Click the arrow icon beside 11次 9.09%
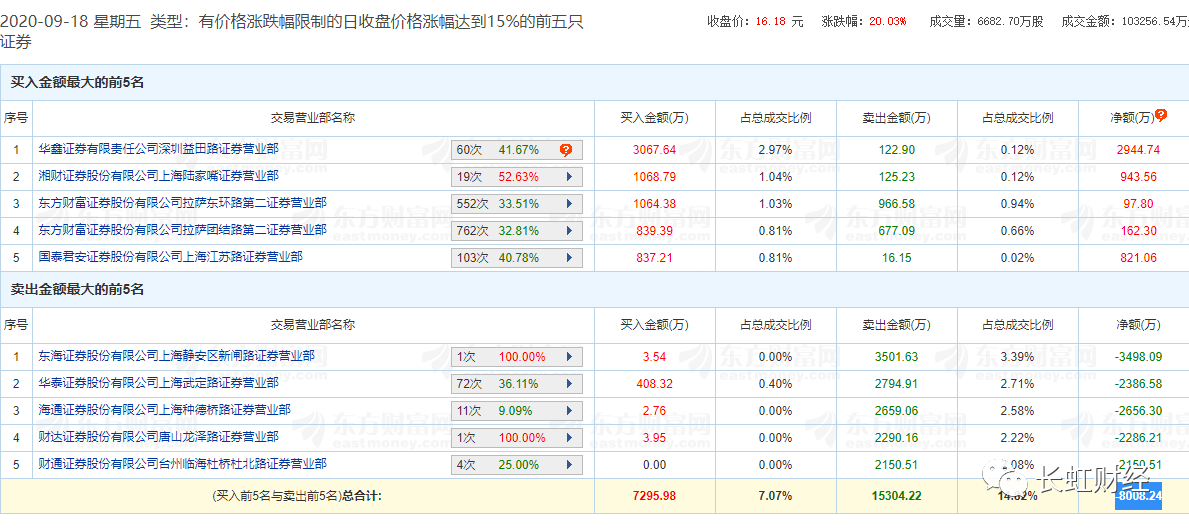 pyautogui.click(x=569, y=411)
